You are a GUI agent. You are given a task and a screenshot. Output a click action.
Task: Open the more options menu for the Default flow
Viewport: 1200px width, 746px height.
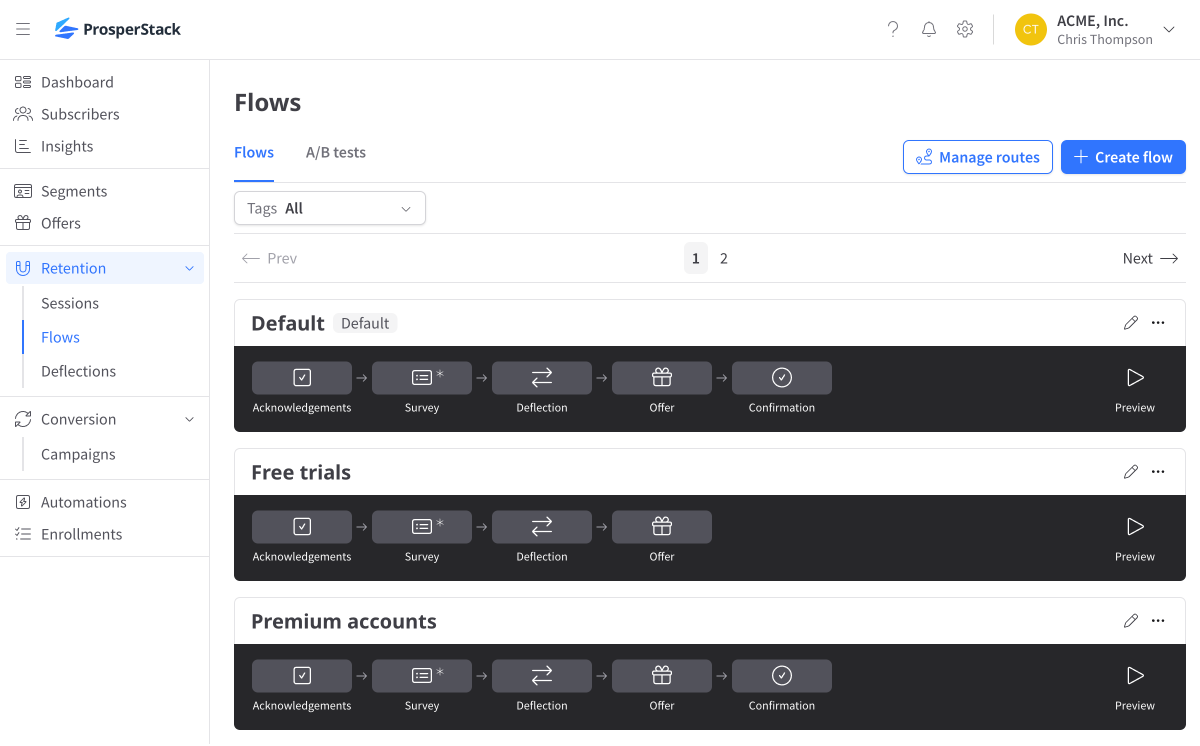click(1158, 322)
